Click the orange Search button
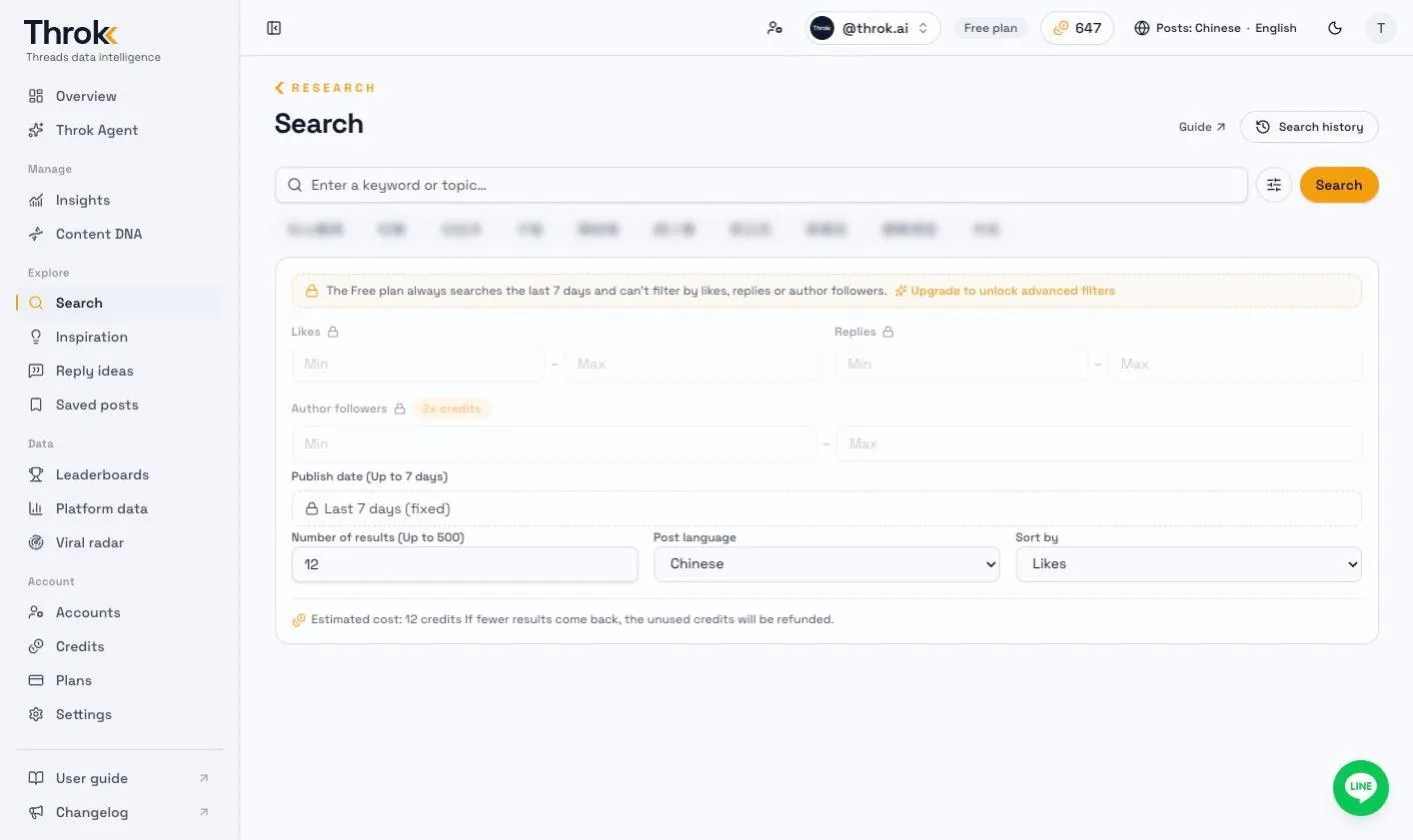 click(x=1339, y=185)
